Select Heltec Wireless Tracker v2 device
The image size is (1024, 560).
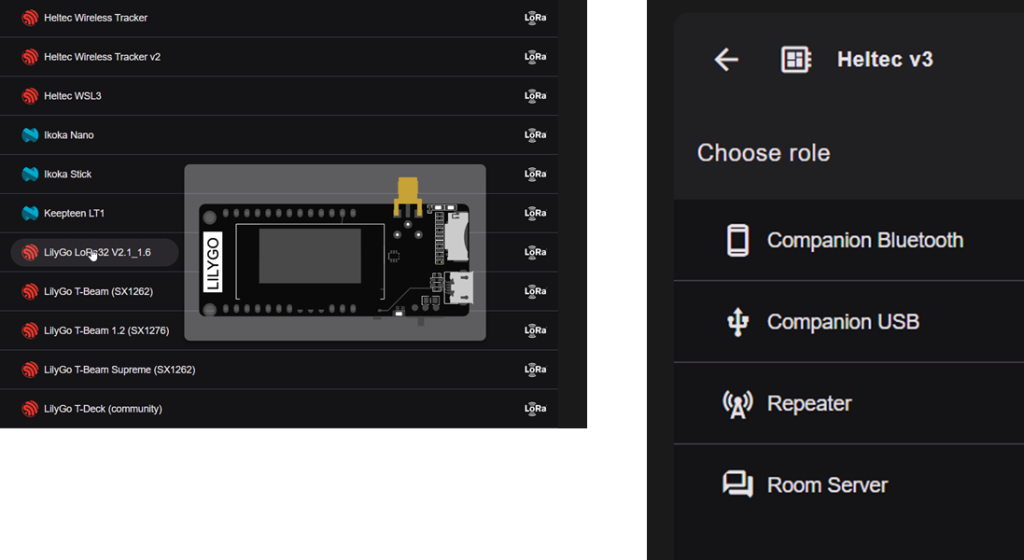pos(102,57)
